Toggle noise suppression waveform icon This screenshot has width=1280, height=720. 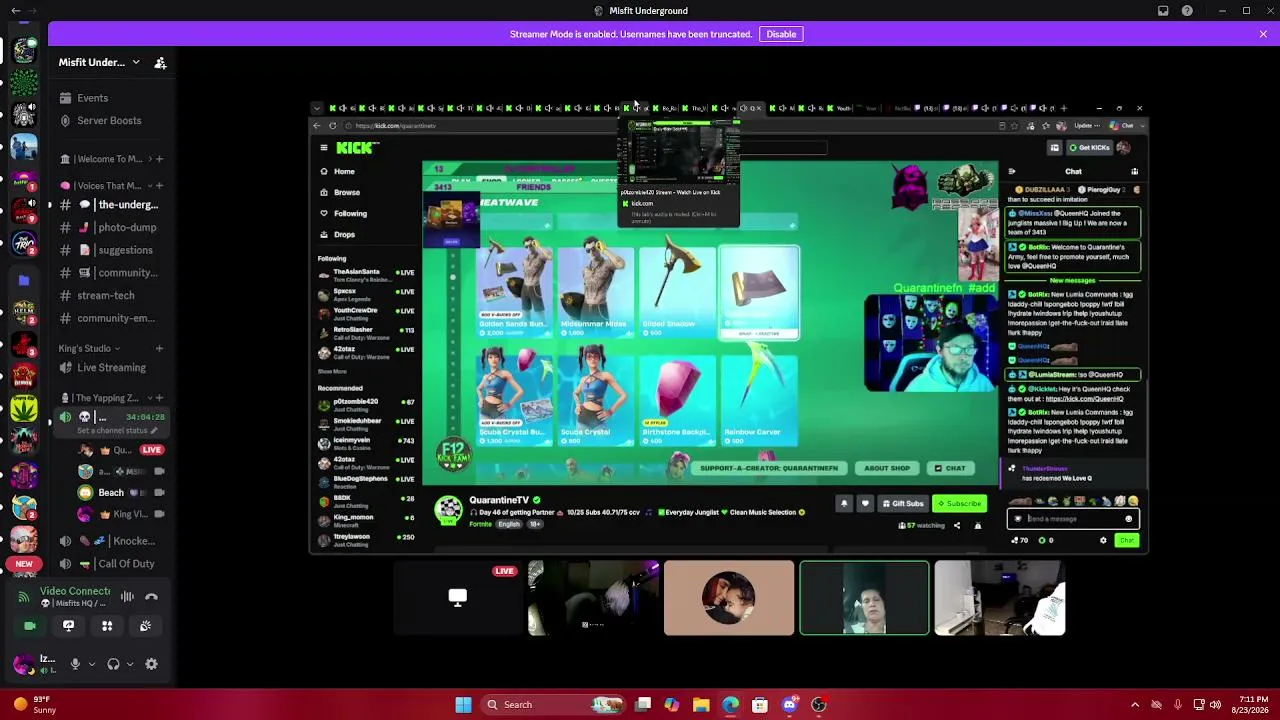point(127,597)
